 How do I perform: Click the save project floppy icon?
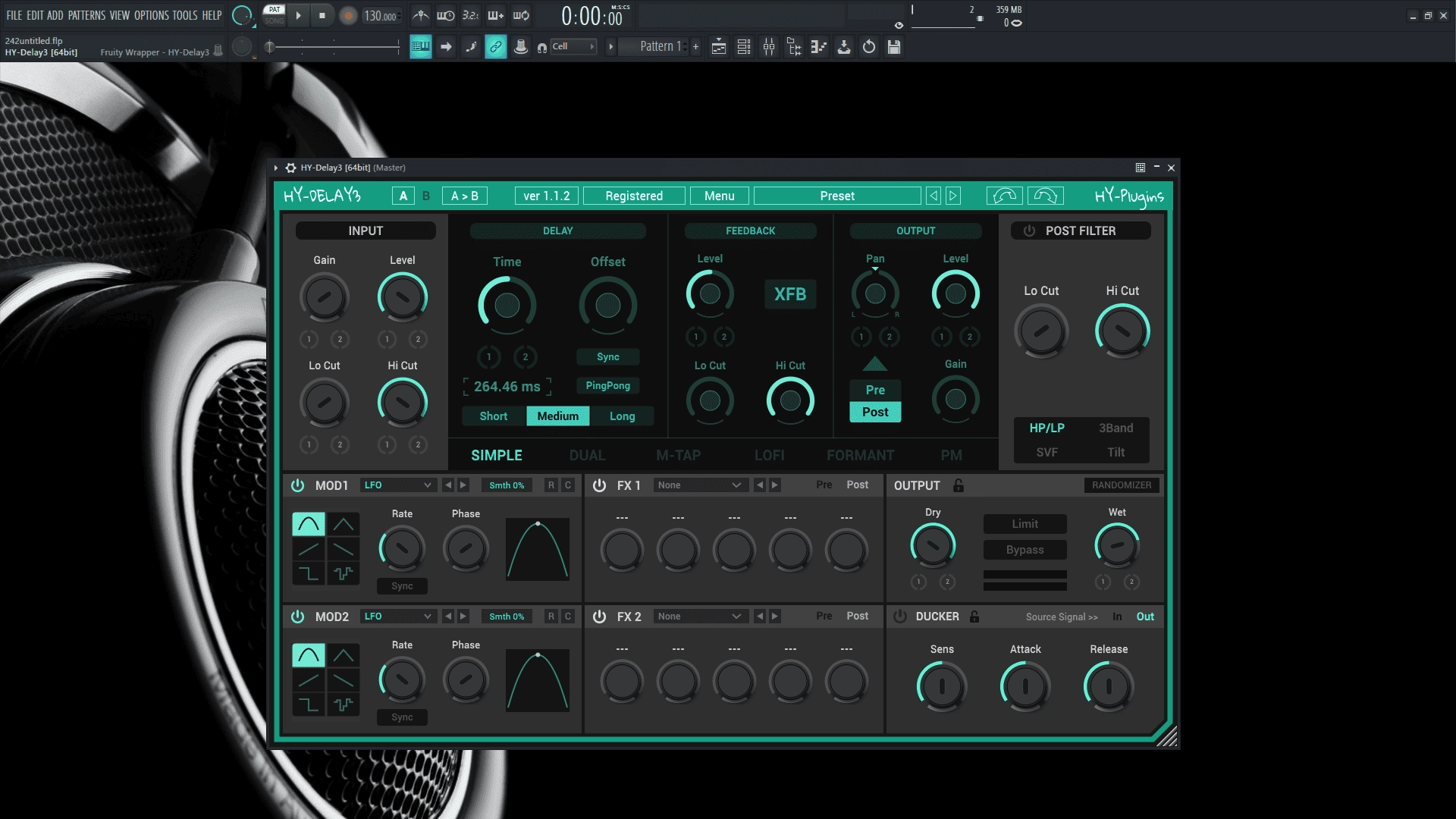(x=894, y=47)
